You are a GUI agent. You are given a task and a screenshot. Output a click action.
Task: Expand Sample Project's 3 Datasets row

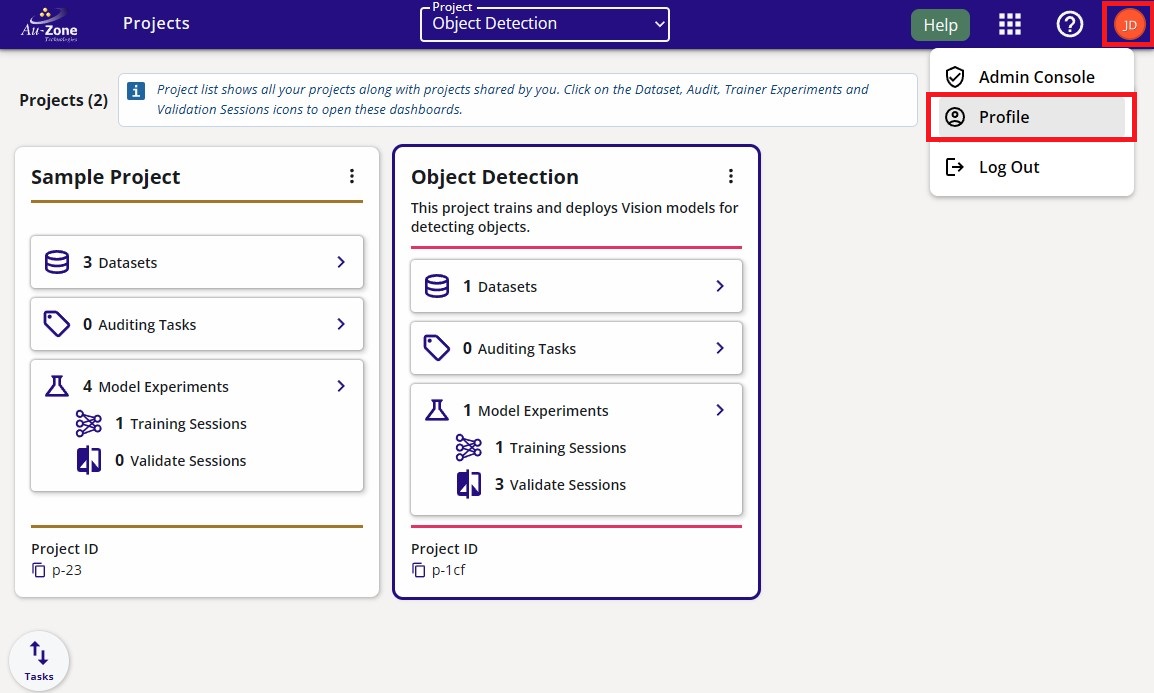click(197, 263)
